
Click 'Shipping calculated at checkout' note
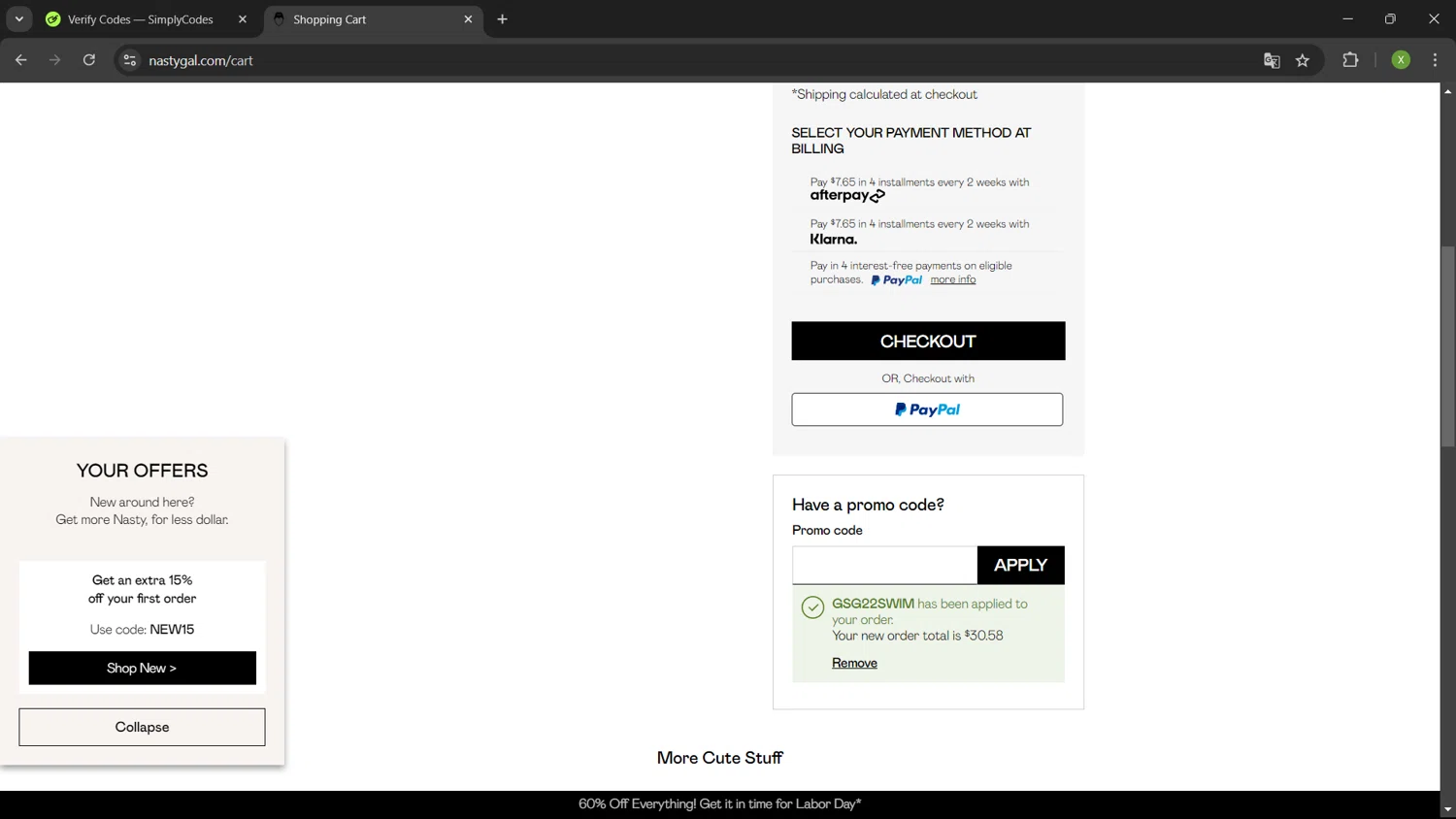(x=884, y=94)
